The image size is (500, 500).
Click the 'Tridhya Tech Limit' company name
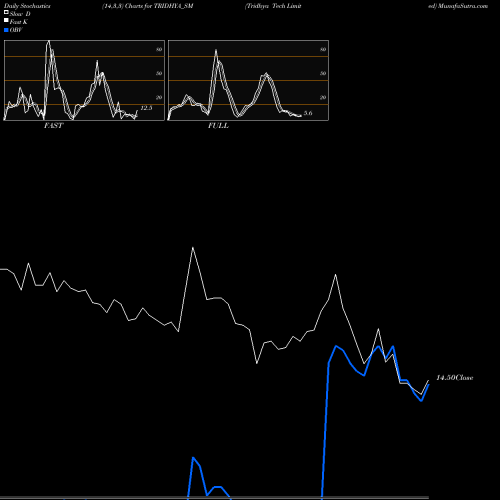click(274, 6)
